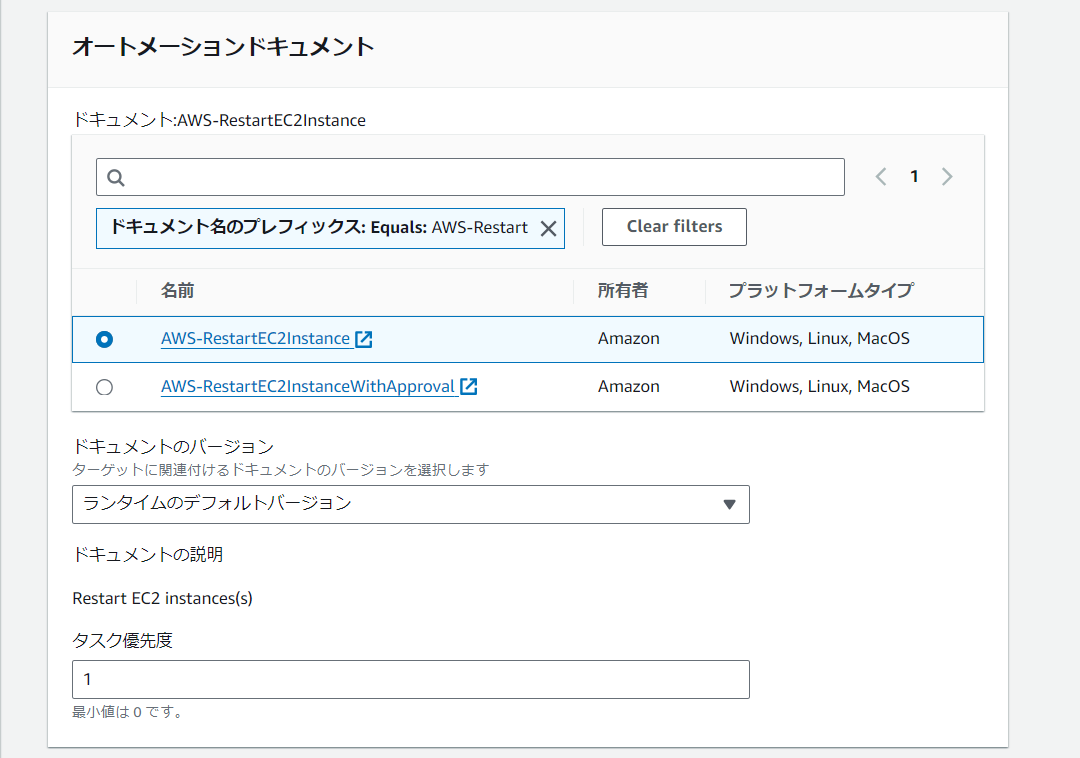The image size is (1080, 758).
Task: Focus the document search field
Action: pos(470,177)
